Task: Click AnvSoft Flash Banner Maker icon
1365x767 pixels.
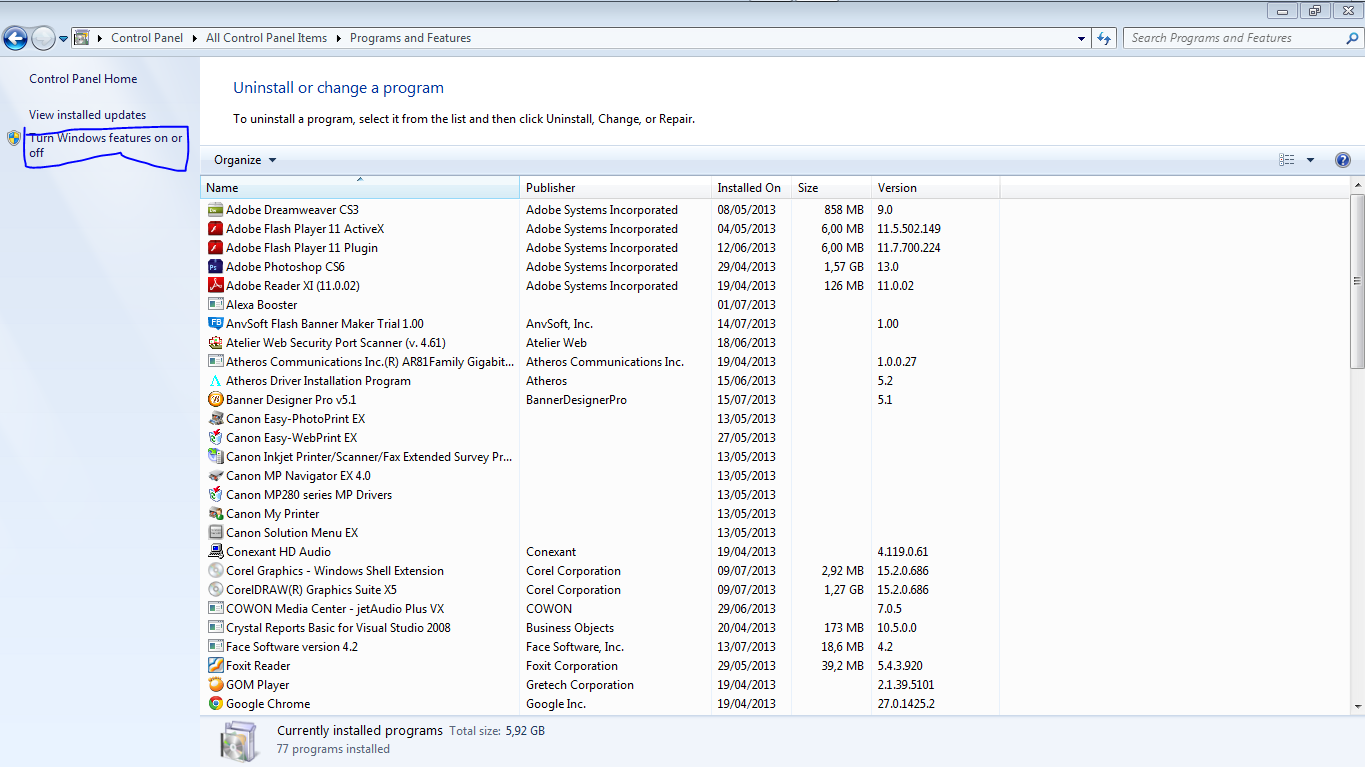Action: click(215, 324)
